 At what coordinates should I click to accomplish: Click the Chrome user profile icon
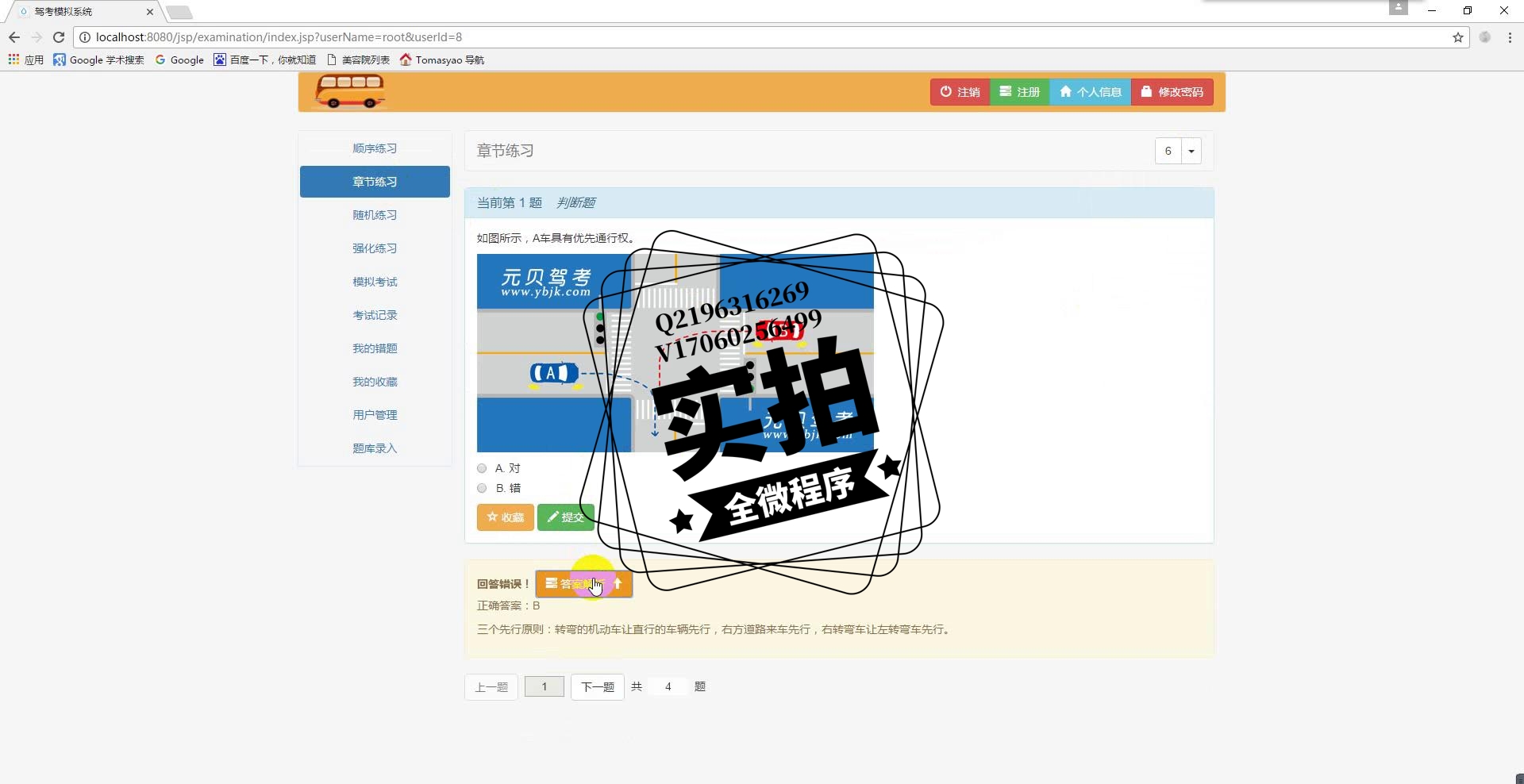[1398, 8]
